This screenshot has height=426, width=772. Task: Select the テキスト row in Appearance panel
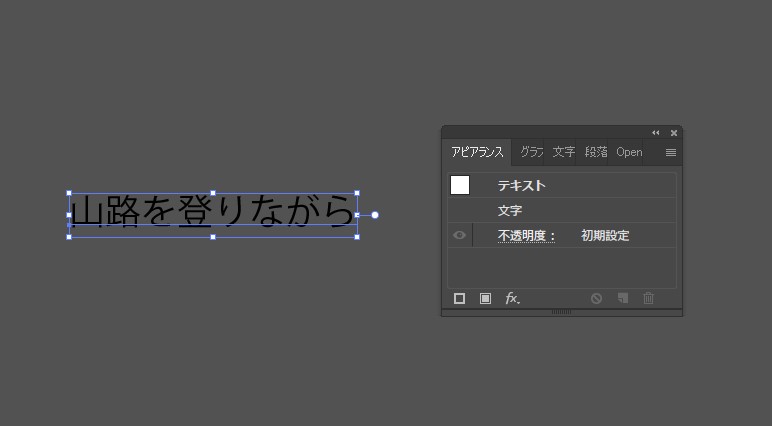[562, 185]
